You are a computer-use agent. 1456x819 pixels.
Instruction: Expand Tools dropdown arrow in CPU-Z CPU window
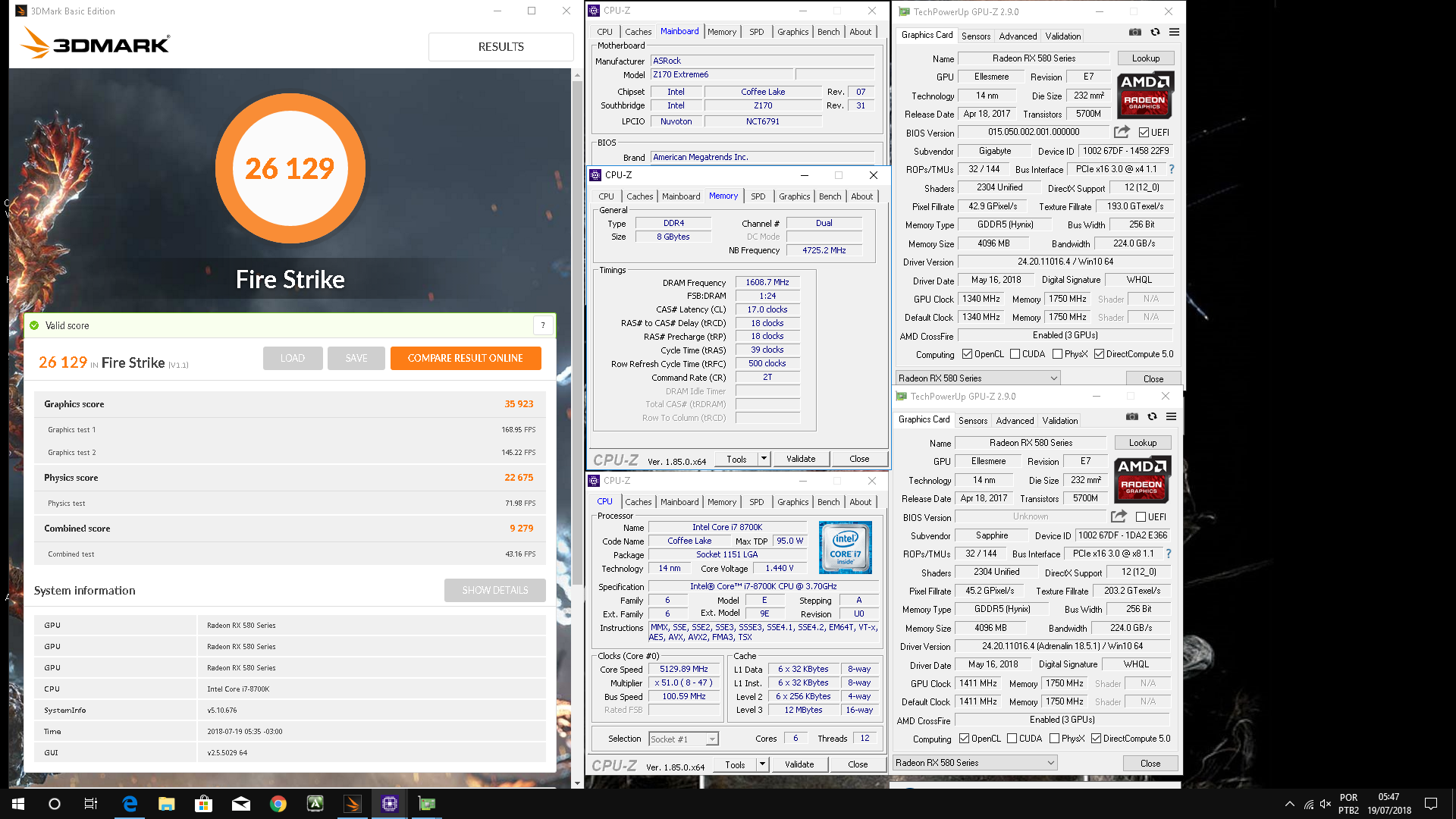click(762, 764)
